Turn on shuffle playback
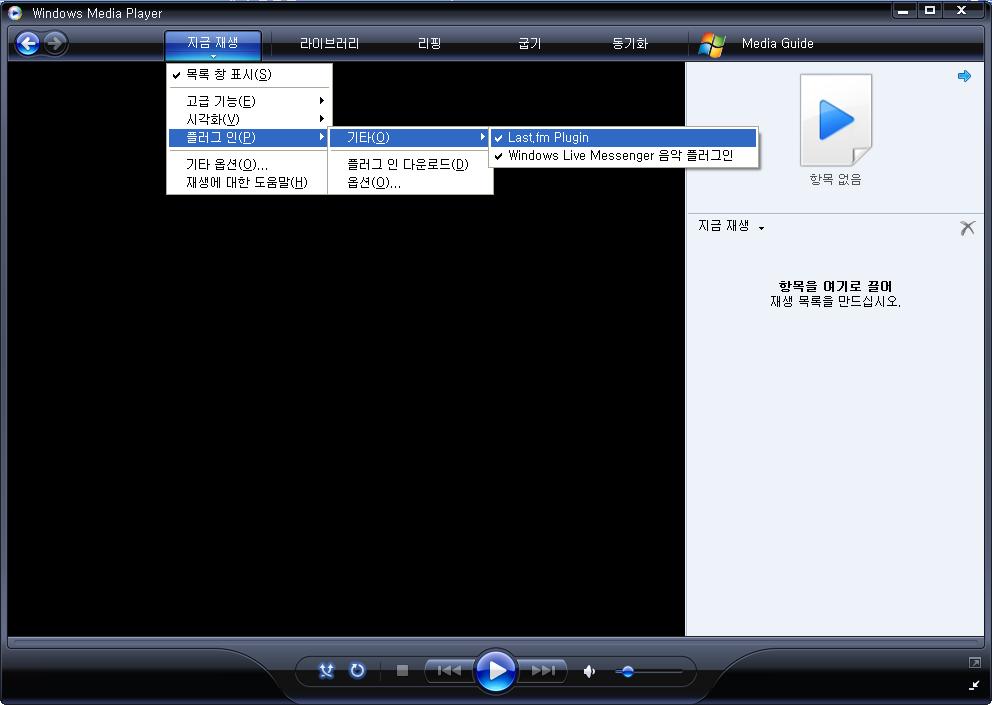This screenshot has width=992, height=705. 326,670
